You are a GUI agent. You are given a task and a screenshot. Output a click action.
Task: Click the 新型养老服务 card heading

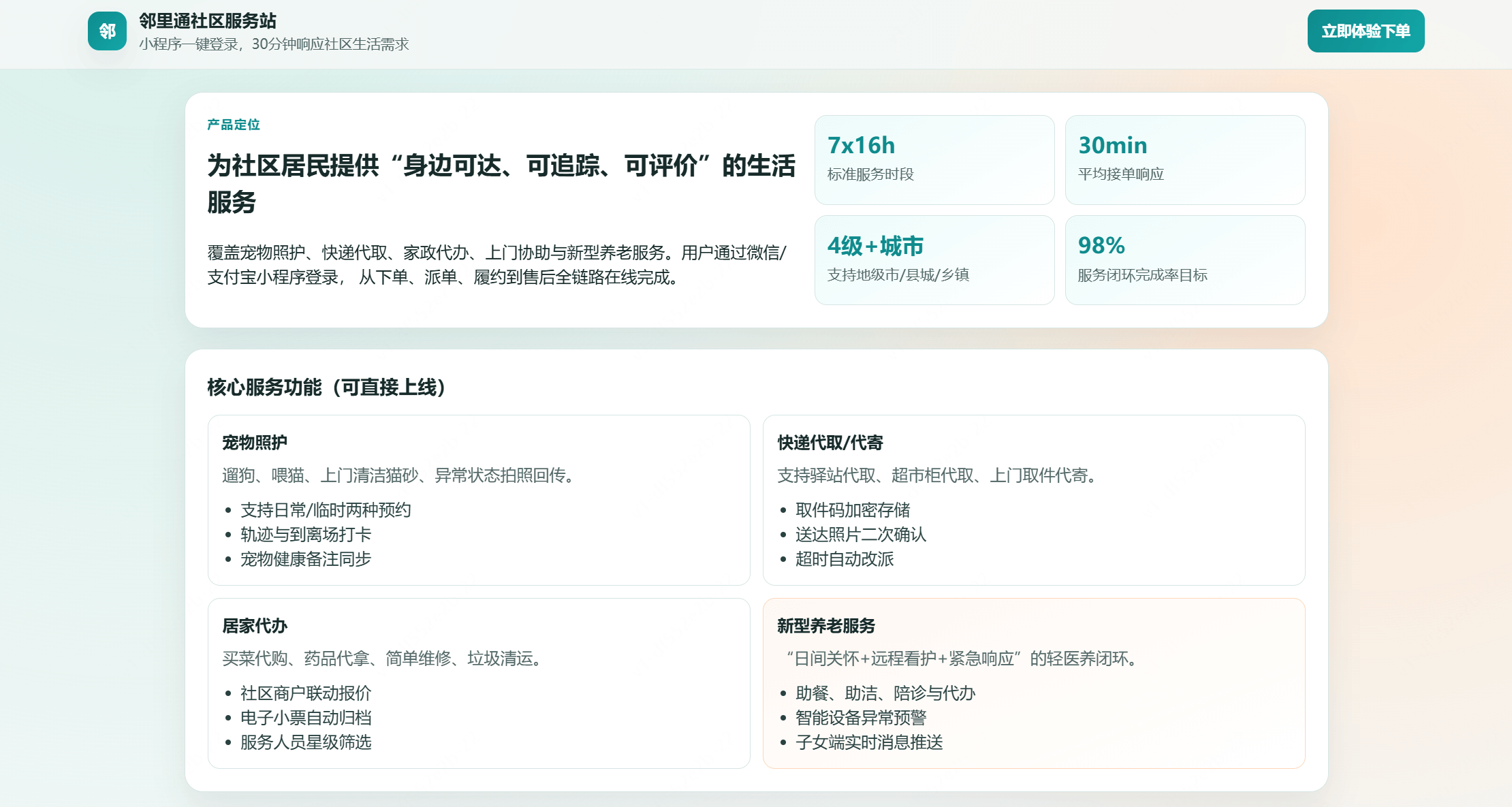point(825,626)
